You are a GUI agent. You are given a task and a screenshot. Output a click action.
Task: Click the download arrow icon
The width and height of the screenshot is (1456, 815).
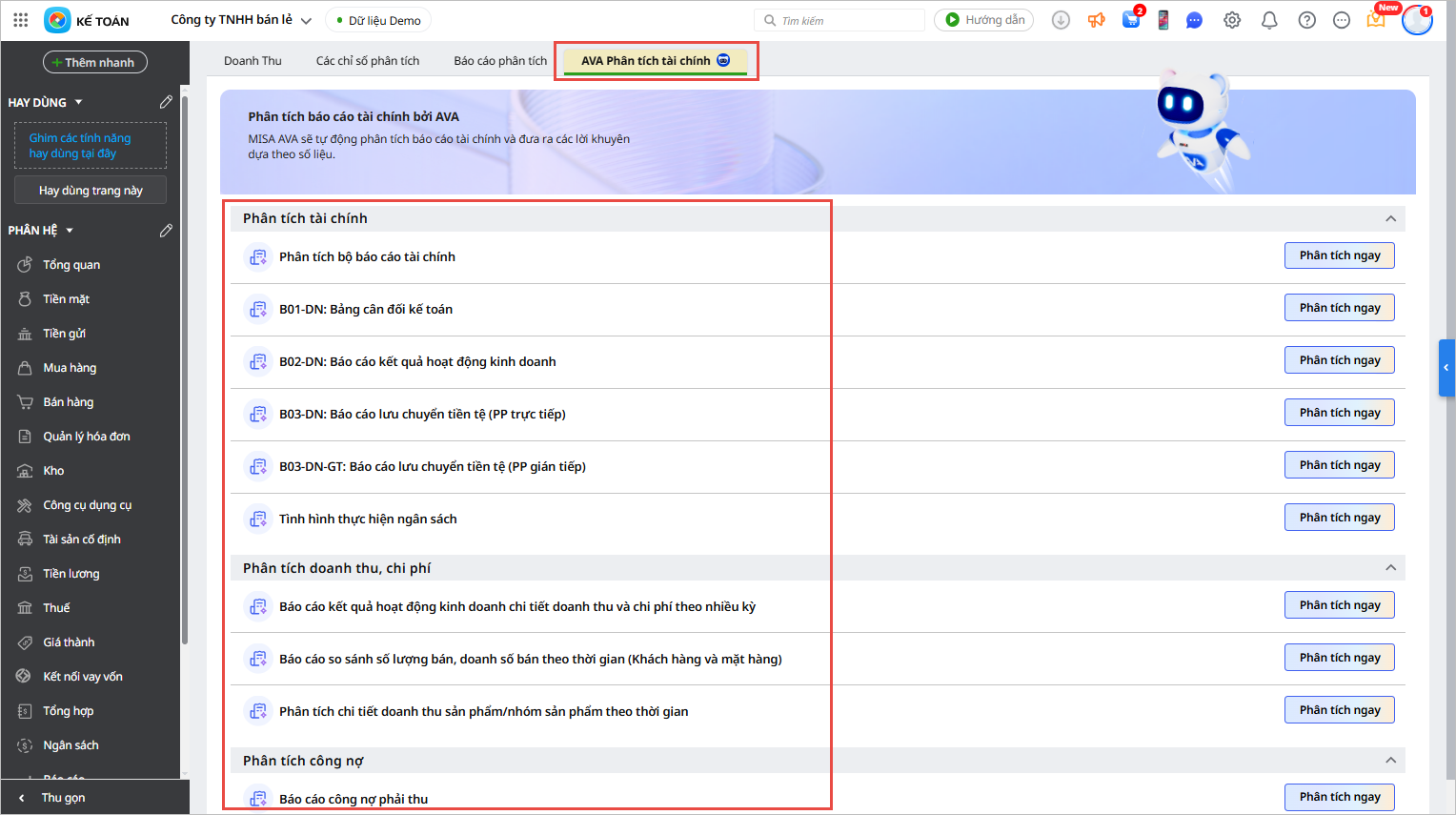click(1061, 20)
